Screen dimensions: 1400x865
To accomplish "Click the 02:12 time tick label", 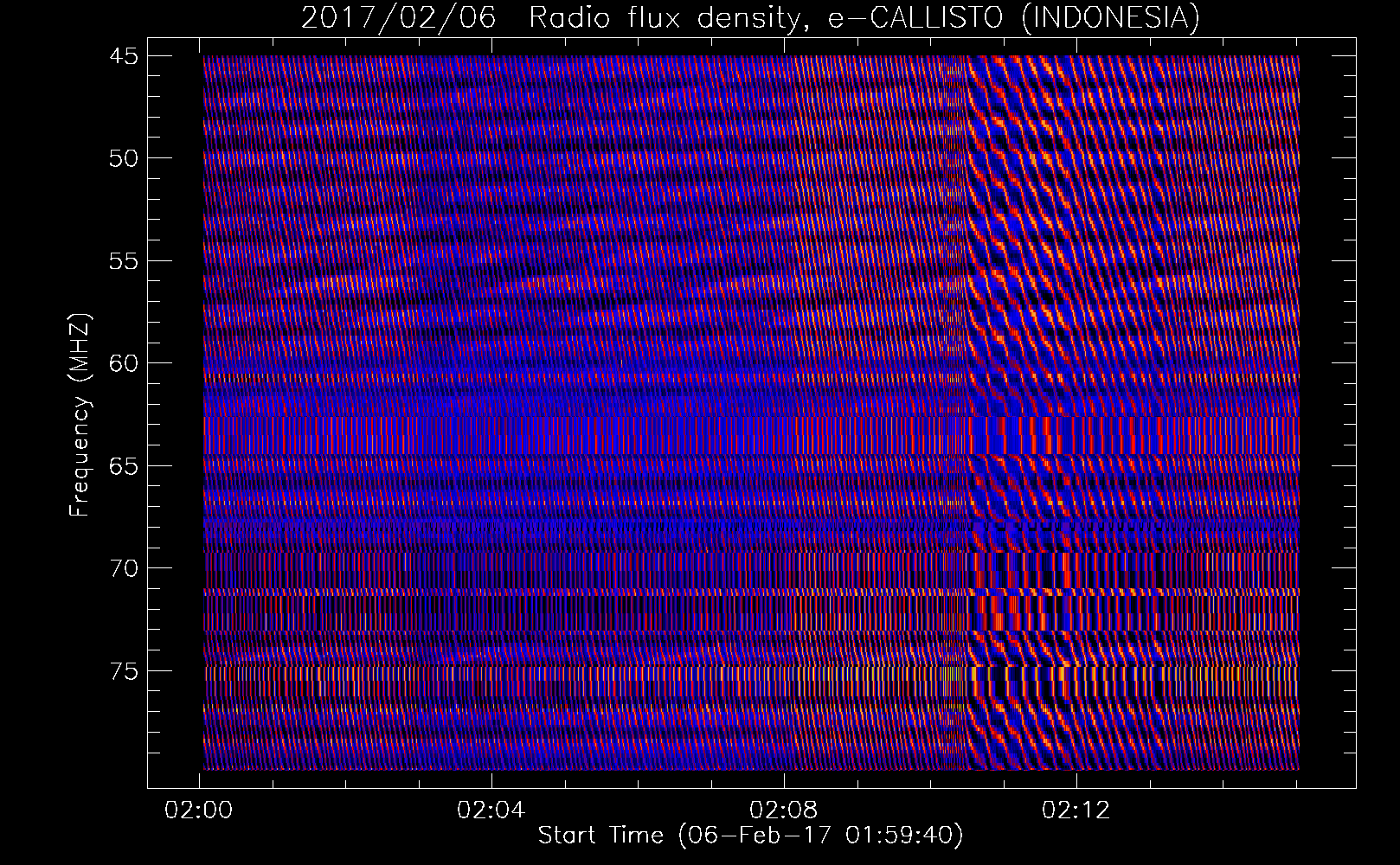I will coord(1076,811).
